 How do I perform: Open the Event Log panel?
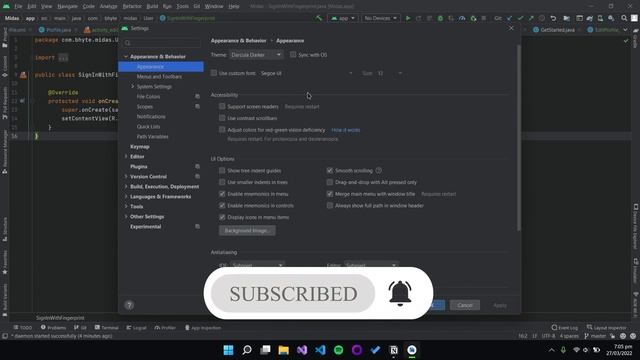point(564,327)
